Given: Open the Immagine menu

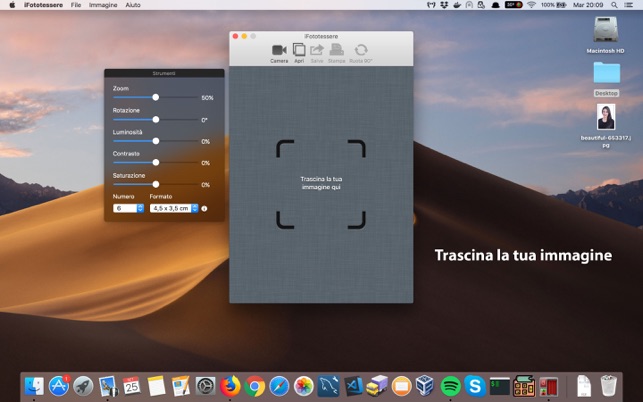Looking at the screenshot, I should click(103, 5).
